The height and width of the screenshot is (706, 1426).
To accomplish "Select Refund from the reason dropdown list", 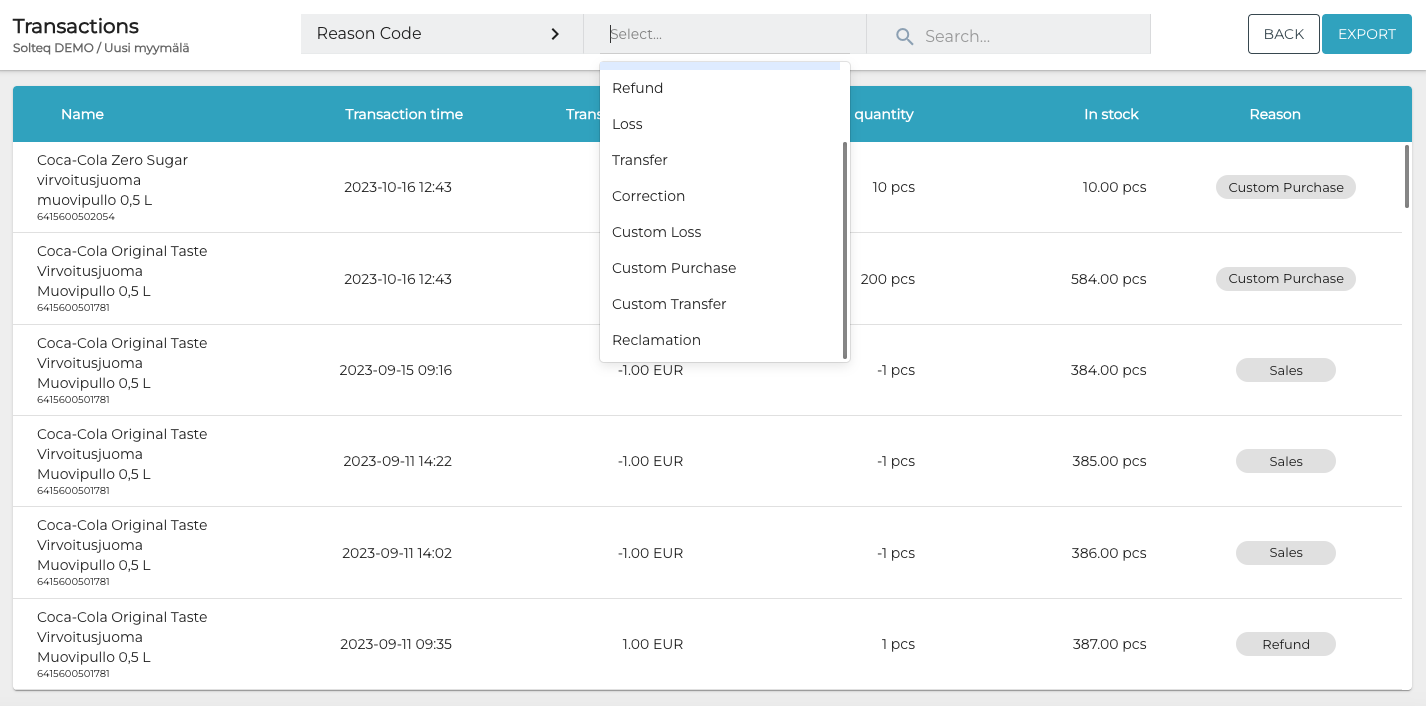I will click(x=637, y=88).
